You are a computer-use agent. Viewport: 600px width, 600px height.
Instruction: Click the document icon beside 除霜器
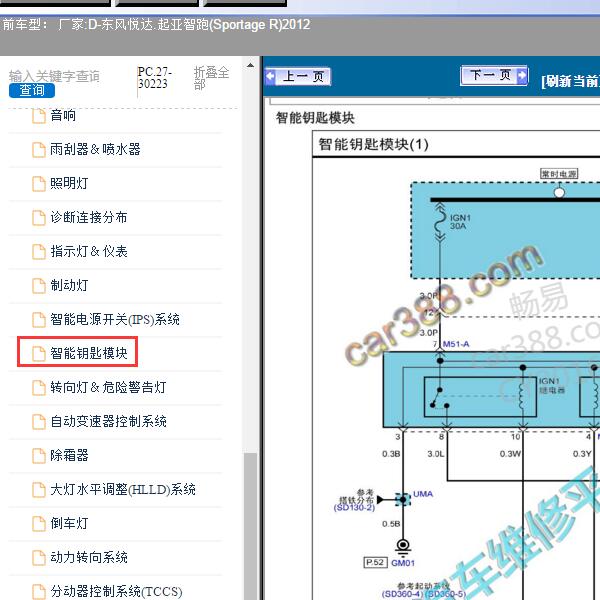[39, 456]
